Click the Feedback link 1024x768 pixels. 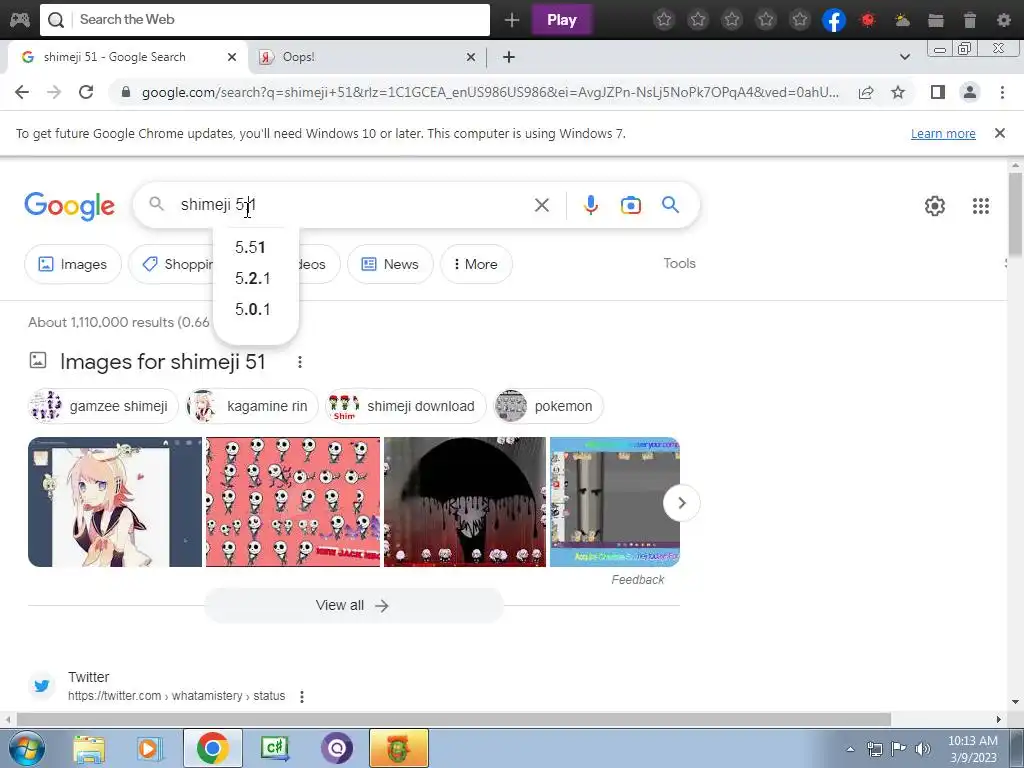coord(637,580)
